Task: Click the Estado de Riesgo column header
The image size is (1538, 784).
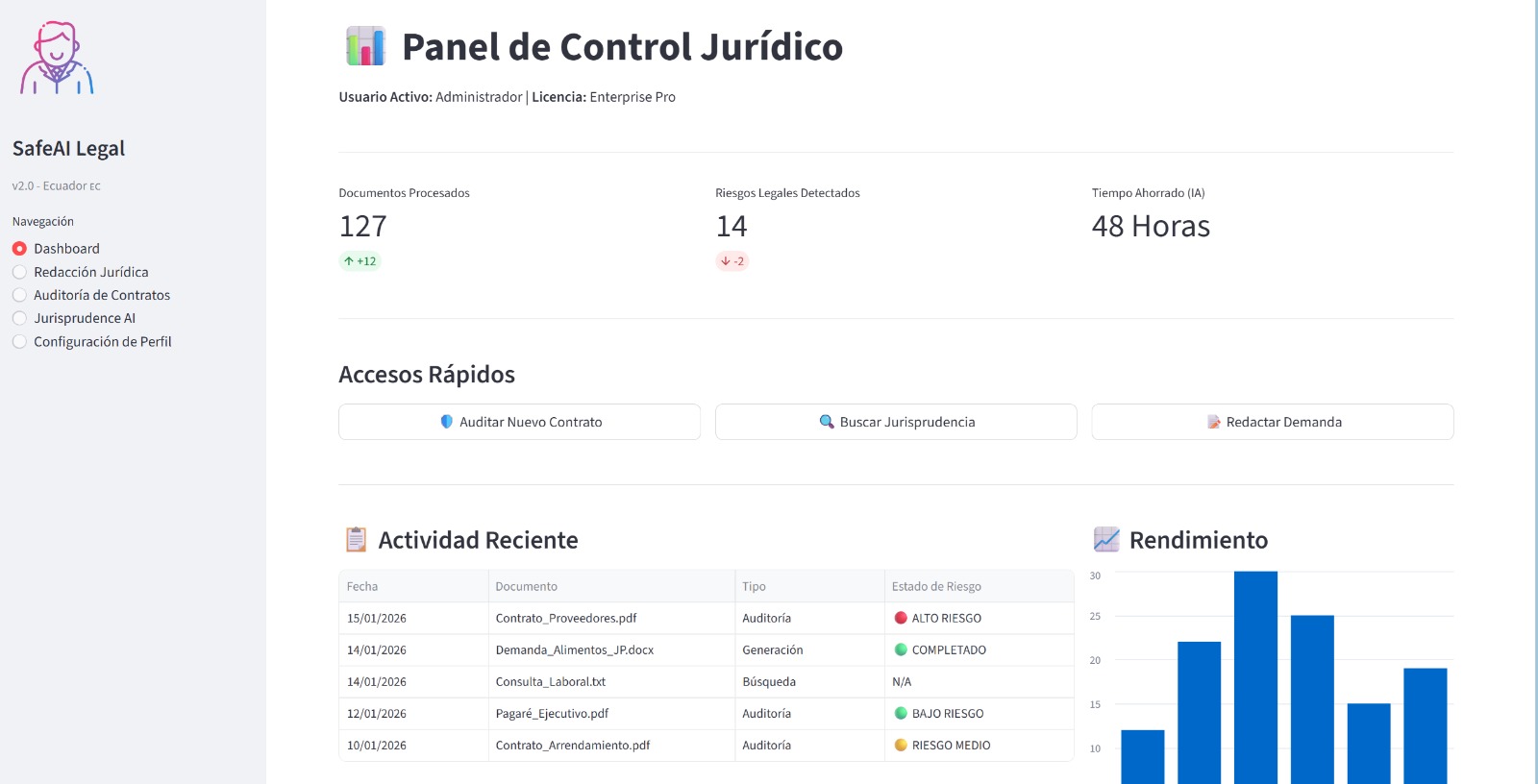Action: pyautogui.click(x=979, y=586)
